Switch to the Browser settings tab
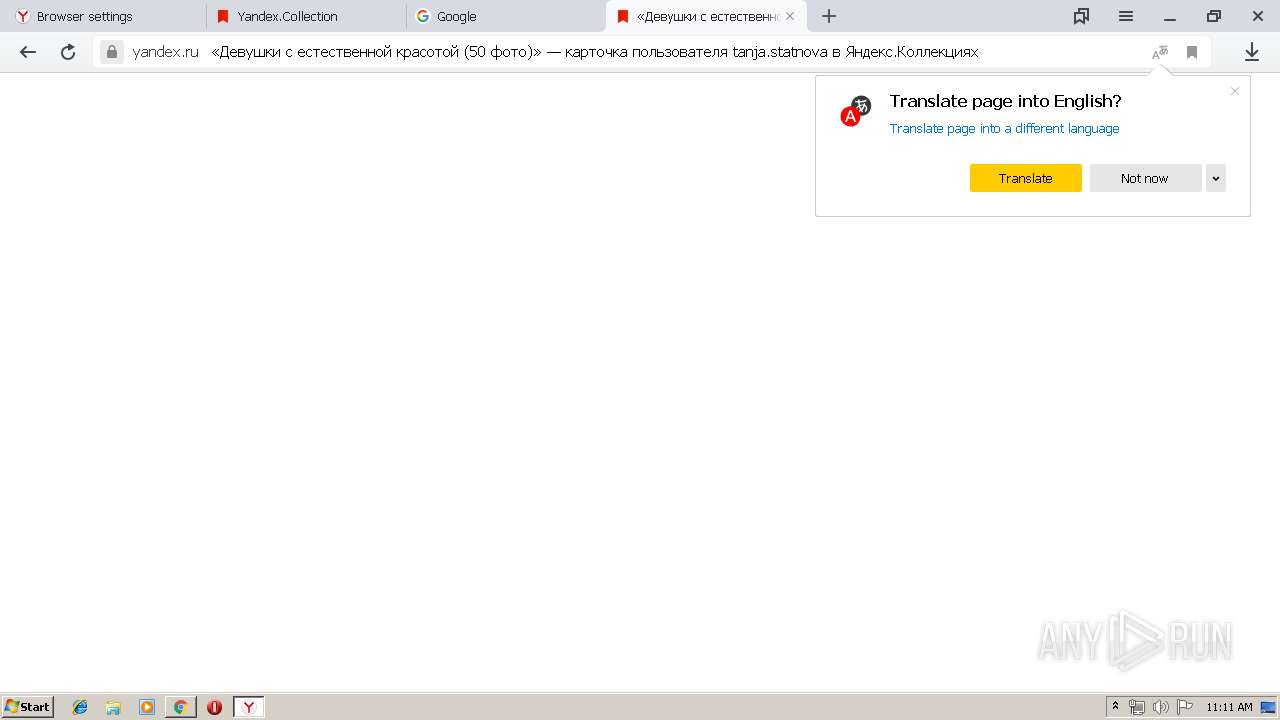 click(104, 16)
